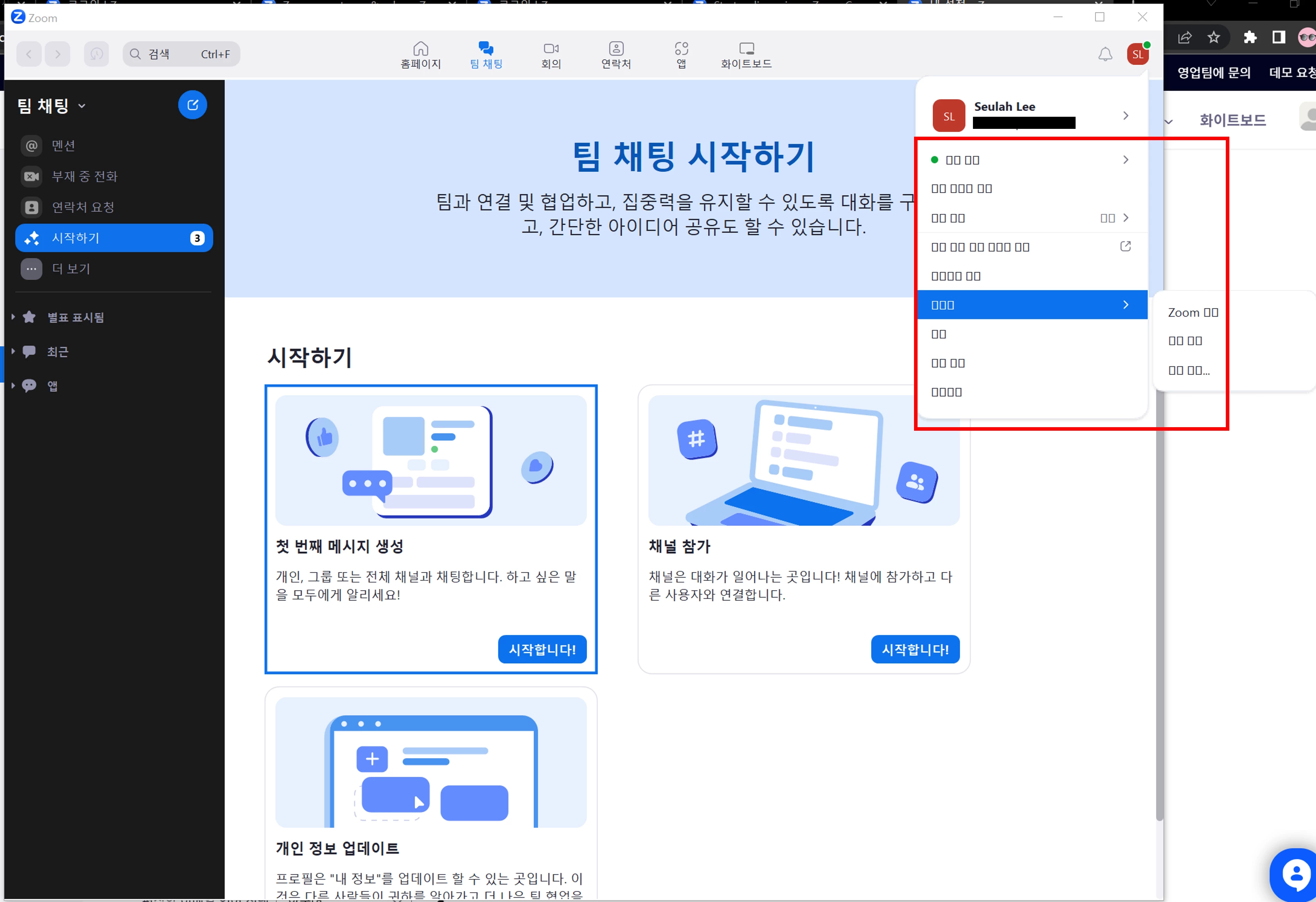Open the 홈페이지 home tab
The width and height of the screenshot is (1316, 902).
pos(420,55)
